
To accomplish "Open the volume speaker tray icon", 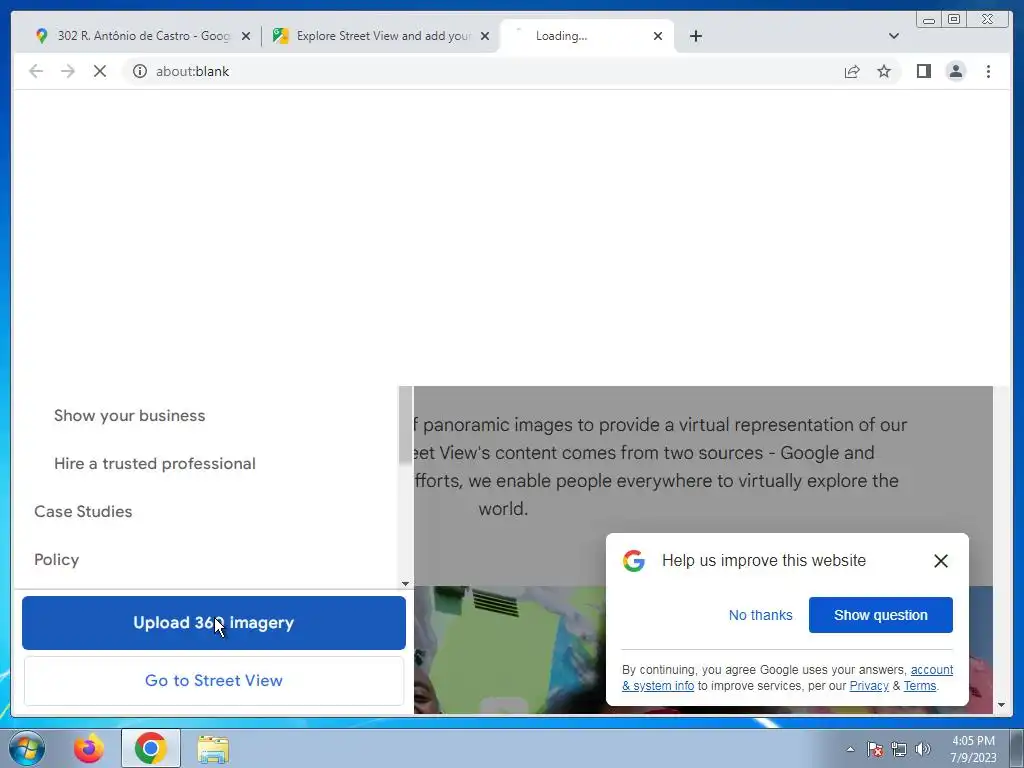I will 922,749.
